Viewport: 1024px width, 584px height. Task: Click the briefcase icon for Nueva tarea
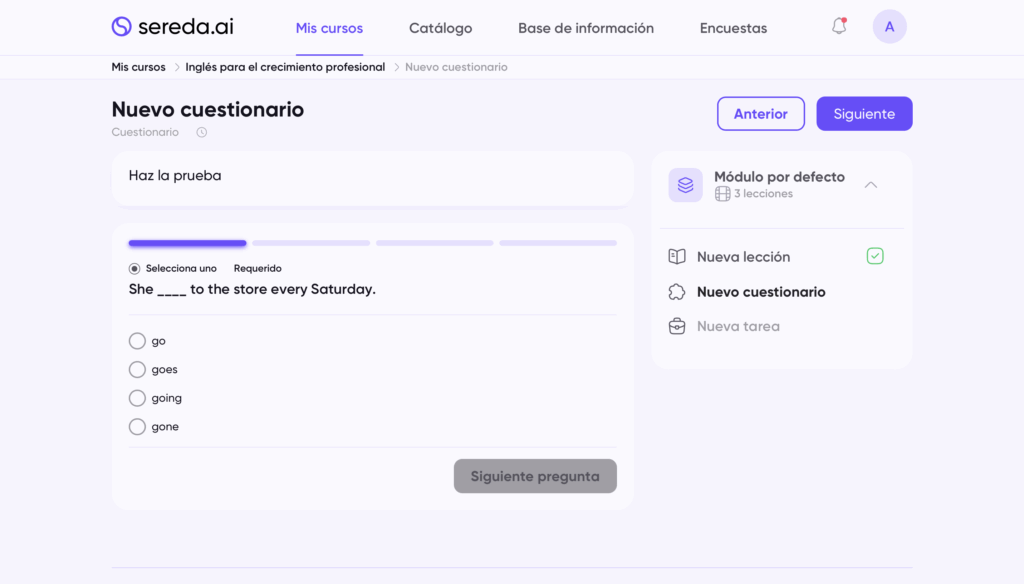click(677, 326)
